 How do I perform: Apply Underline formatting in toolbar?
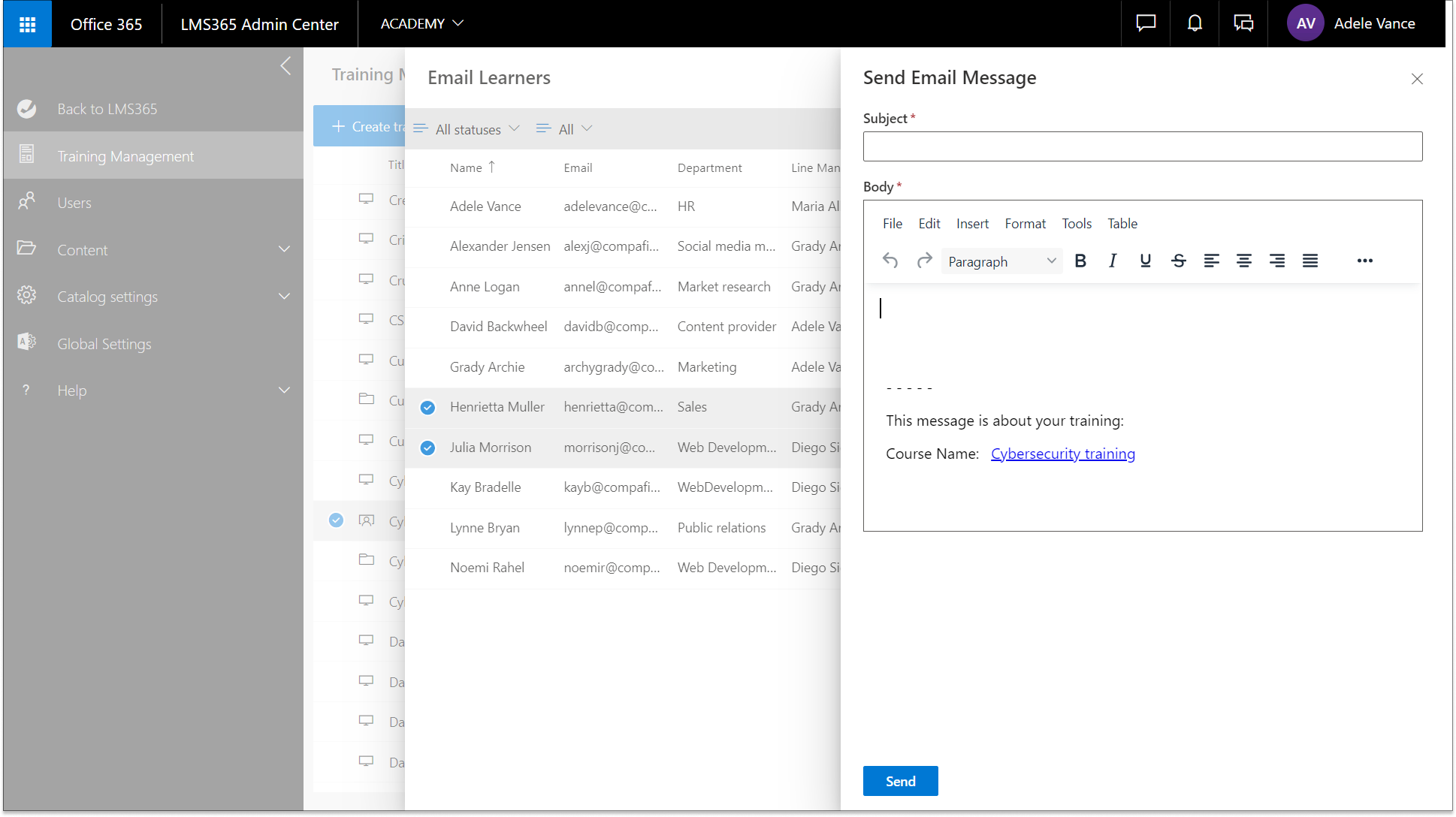tap(1145, 261)
